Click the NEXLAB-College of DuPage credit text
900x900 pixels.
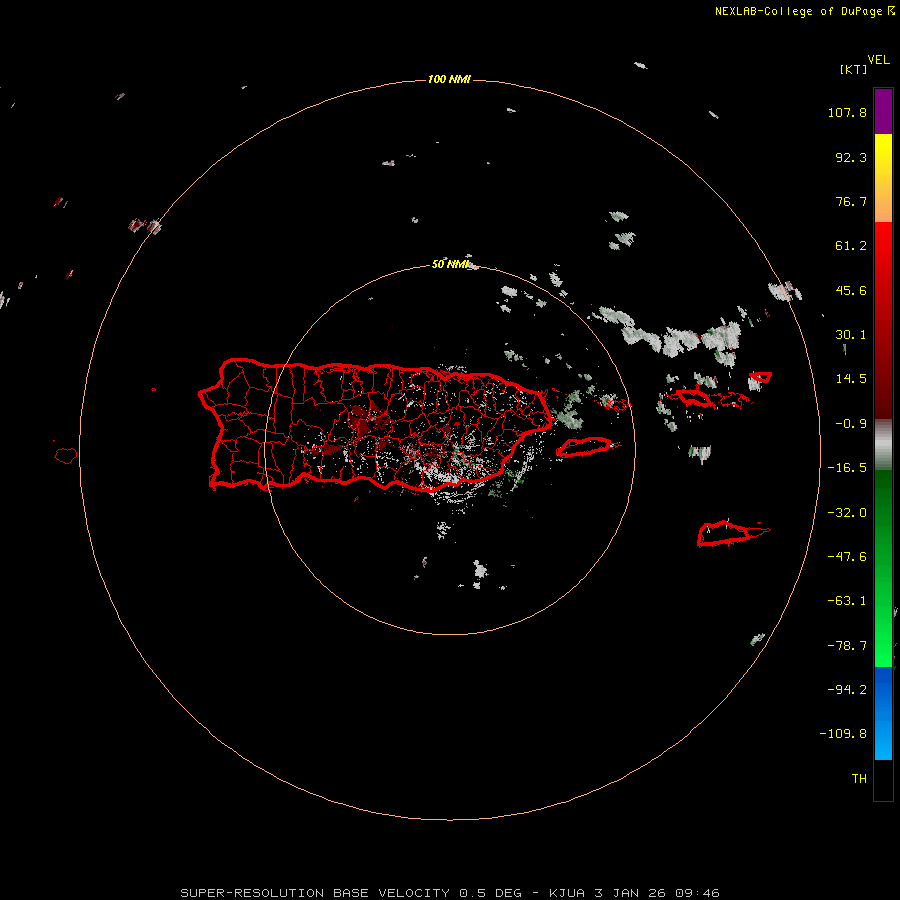805,11
